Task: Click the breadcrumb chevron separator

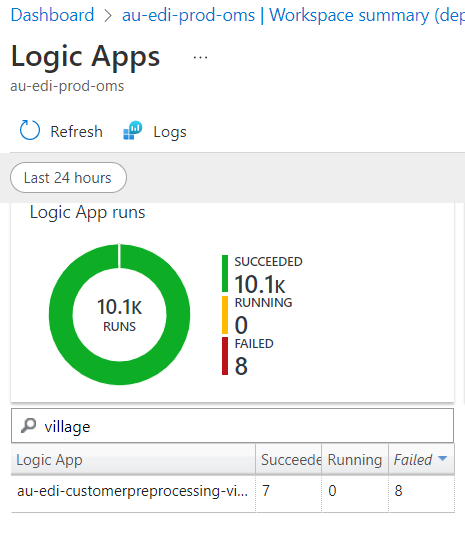Action: (x=108, y=16)
